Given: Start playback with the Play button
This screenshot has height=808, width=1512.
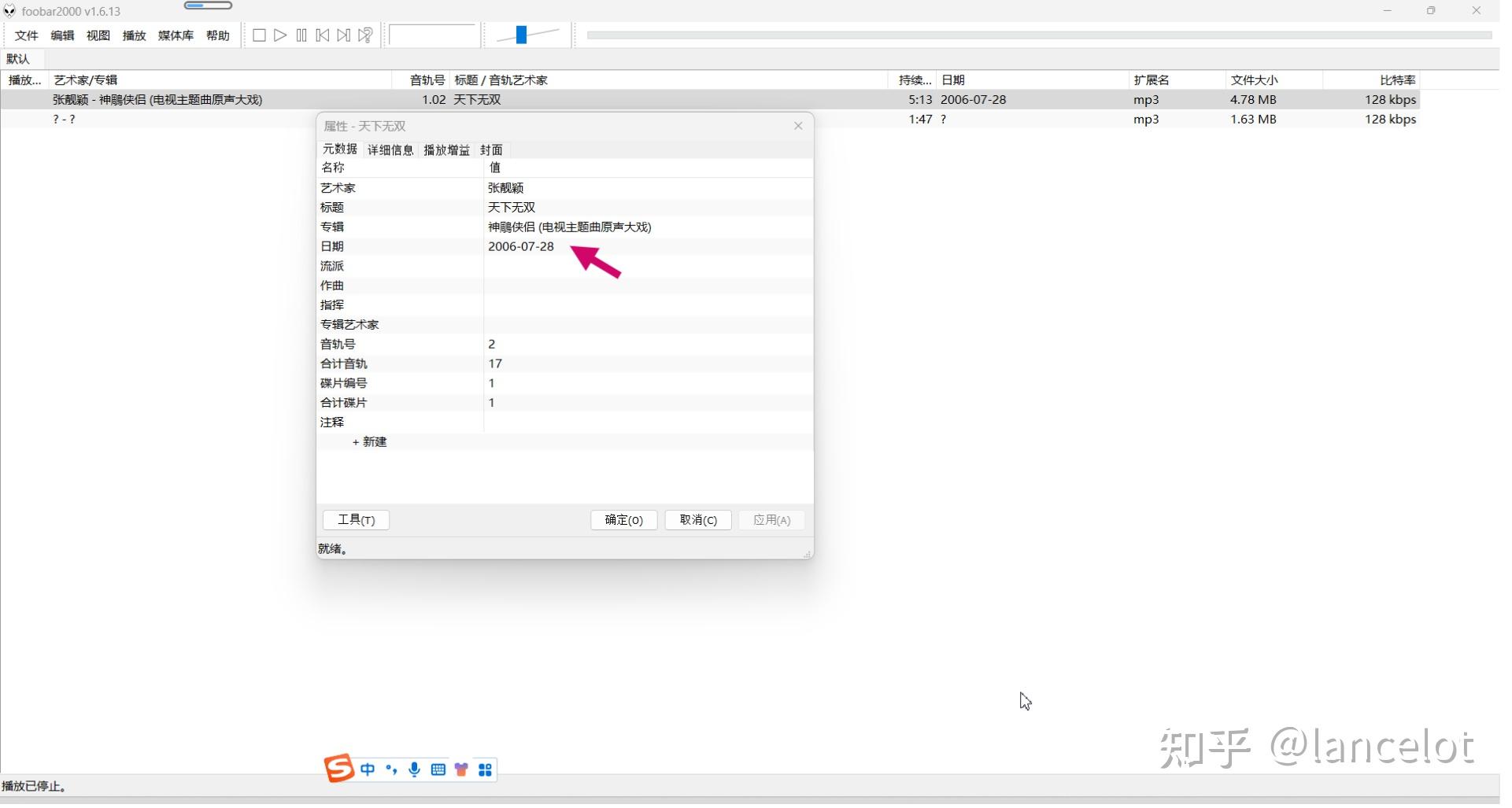Looking at the screenshot, I should click(x=281, y=35).
